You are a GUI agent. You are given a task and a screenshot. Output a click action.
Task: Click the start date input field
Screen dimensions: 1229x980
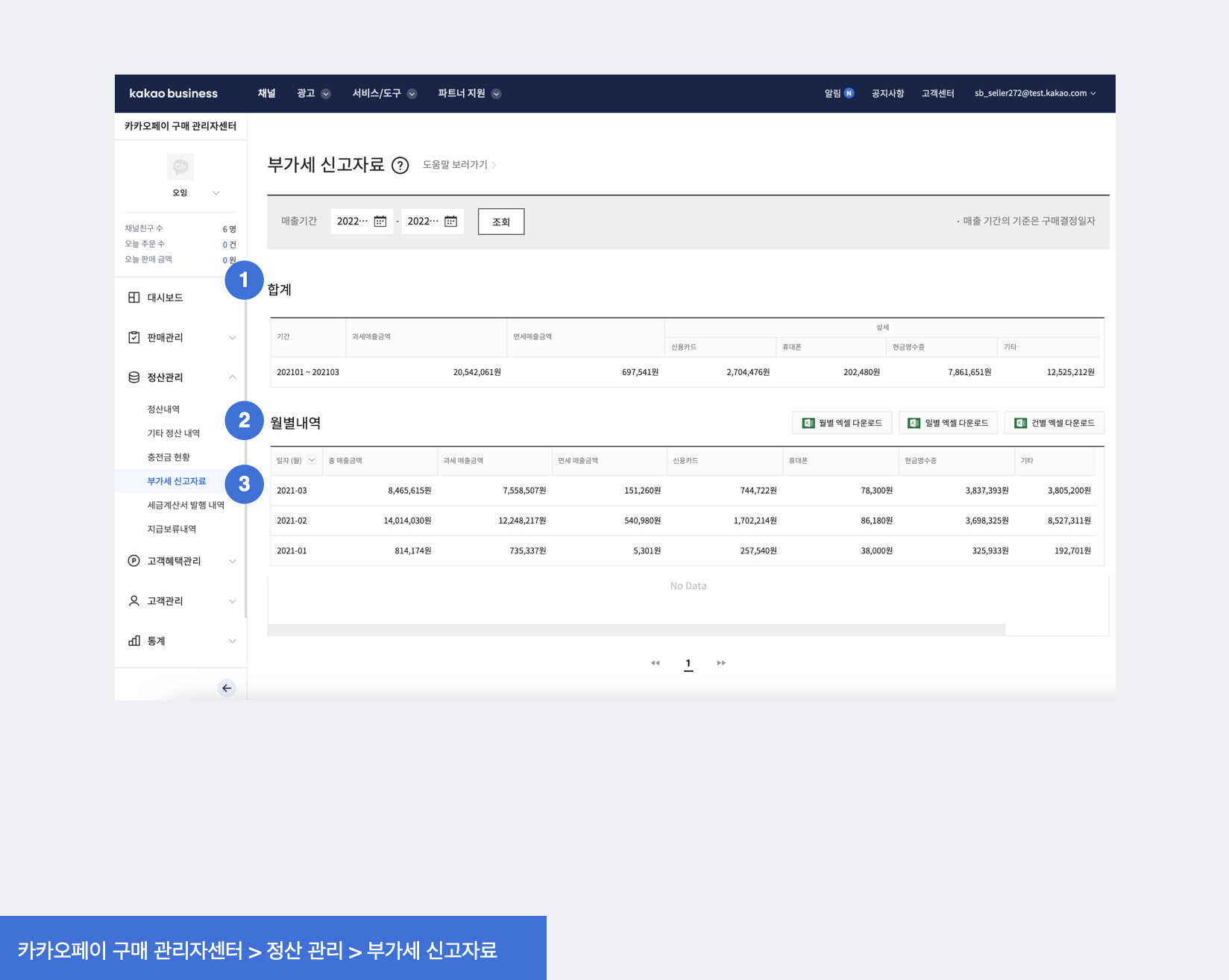pyautogui.click(x=362, y=222)
